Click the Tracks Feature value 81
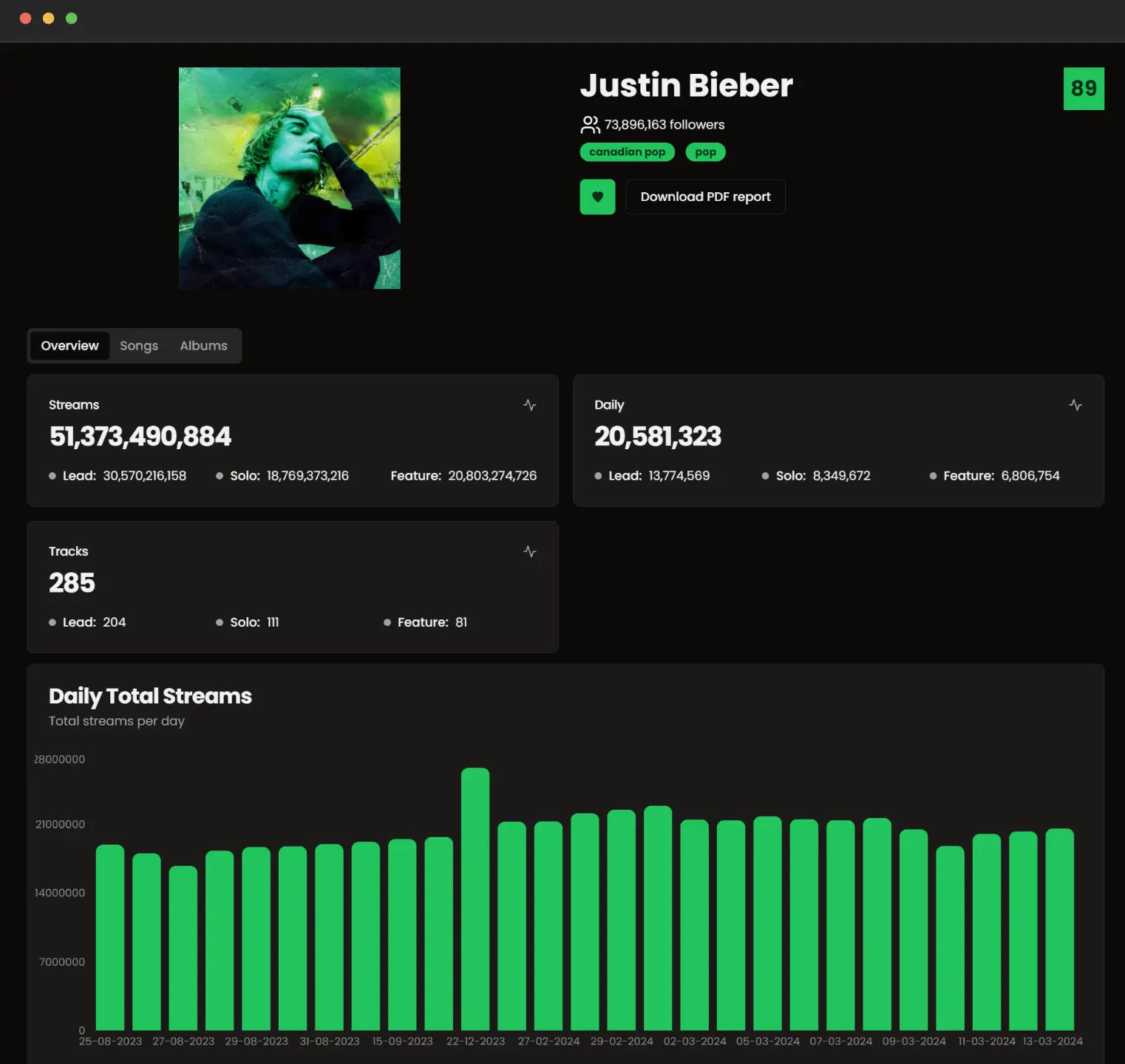This screenshot has height=1064, width=1125. coord(461,622)
